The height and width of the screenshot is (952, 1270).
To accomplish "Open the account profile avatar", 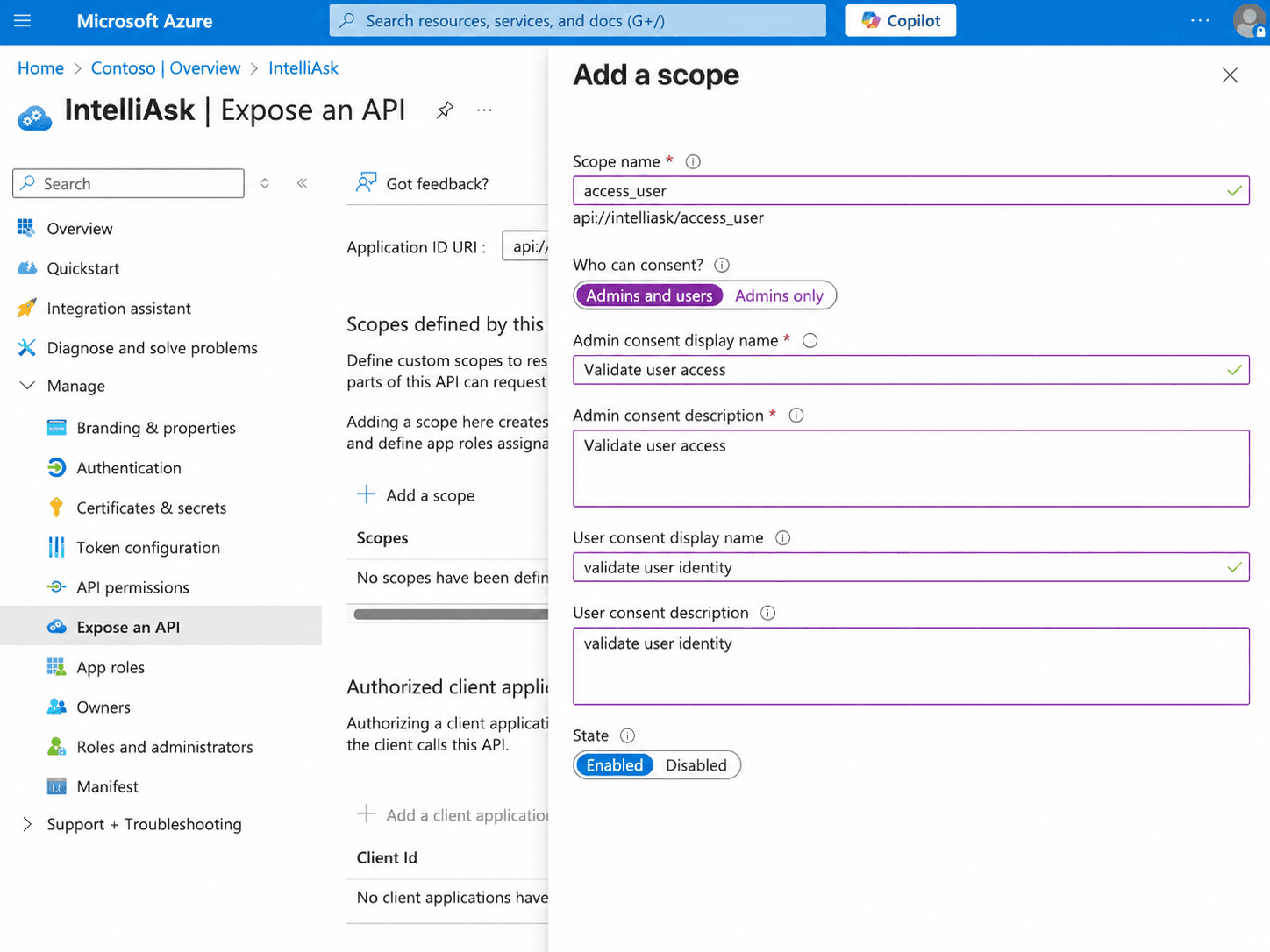I will pyautogui.click(x=1249, y=20).
